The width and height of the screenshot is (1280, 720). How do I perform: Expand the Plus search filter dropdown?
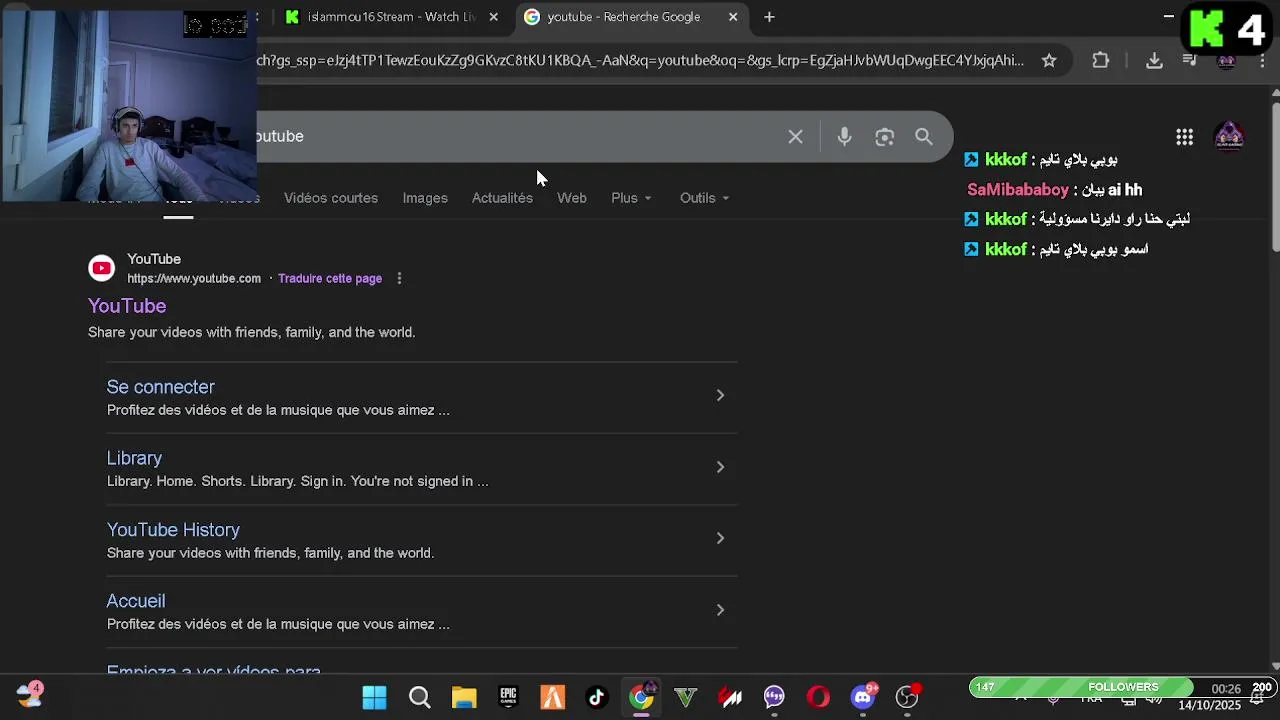(x=631, y=198)
